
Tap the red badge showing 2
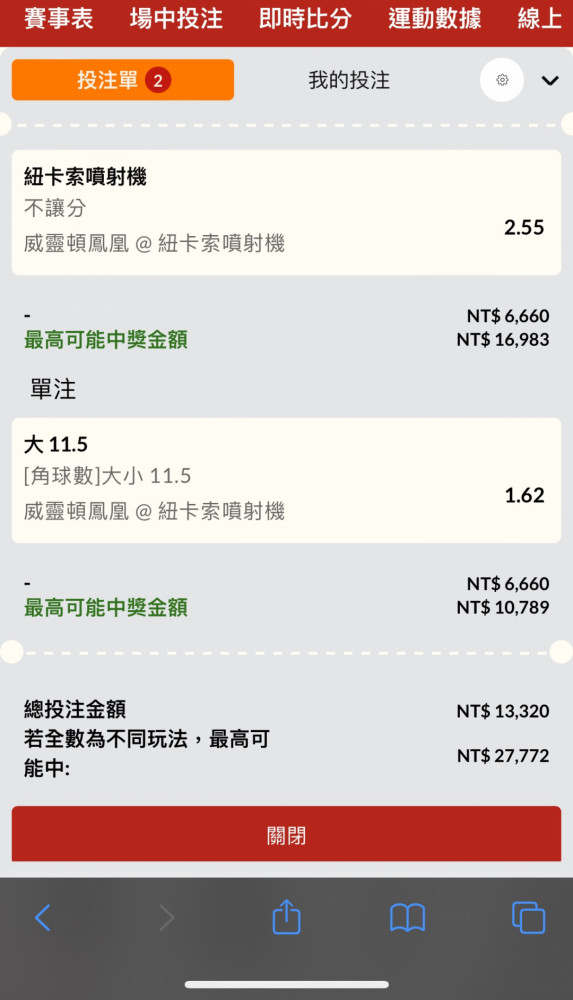click(158, 80)
